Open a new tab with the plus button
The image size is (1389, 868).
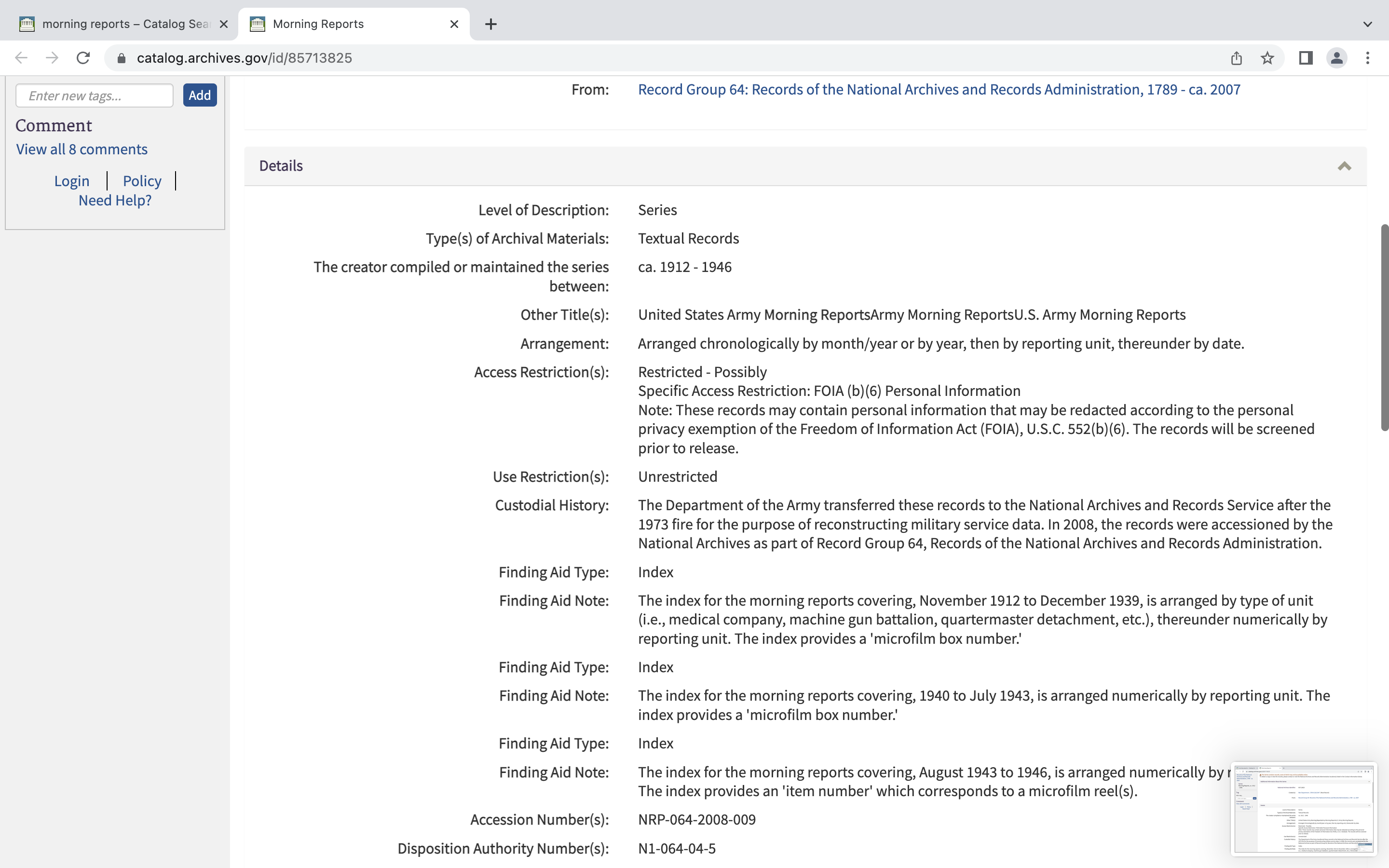(490, 24)
